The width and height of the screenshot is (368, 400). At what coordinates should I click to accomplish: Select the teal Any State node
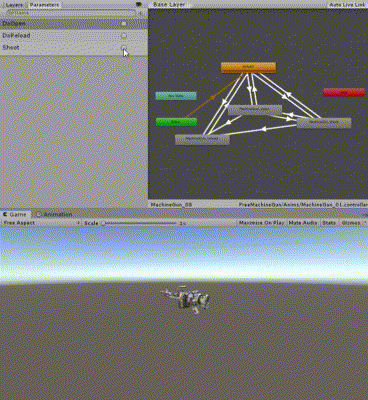point(176,96)
